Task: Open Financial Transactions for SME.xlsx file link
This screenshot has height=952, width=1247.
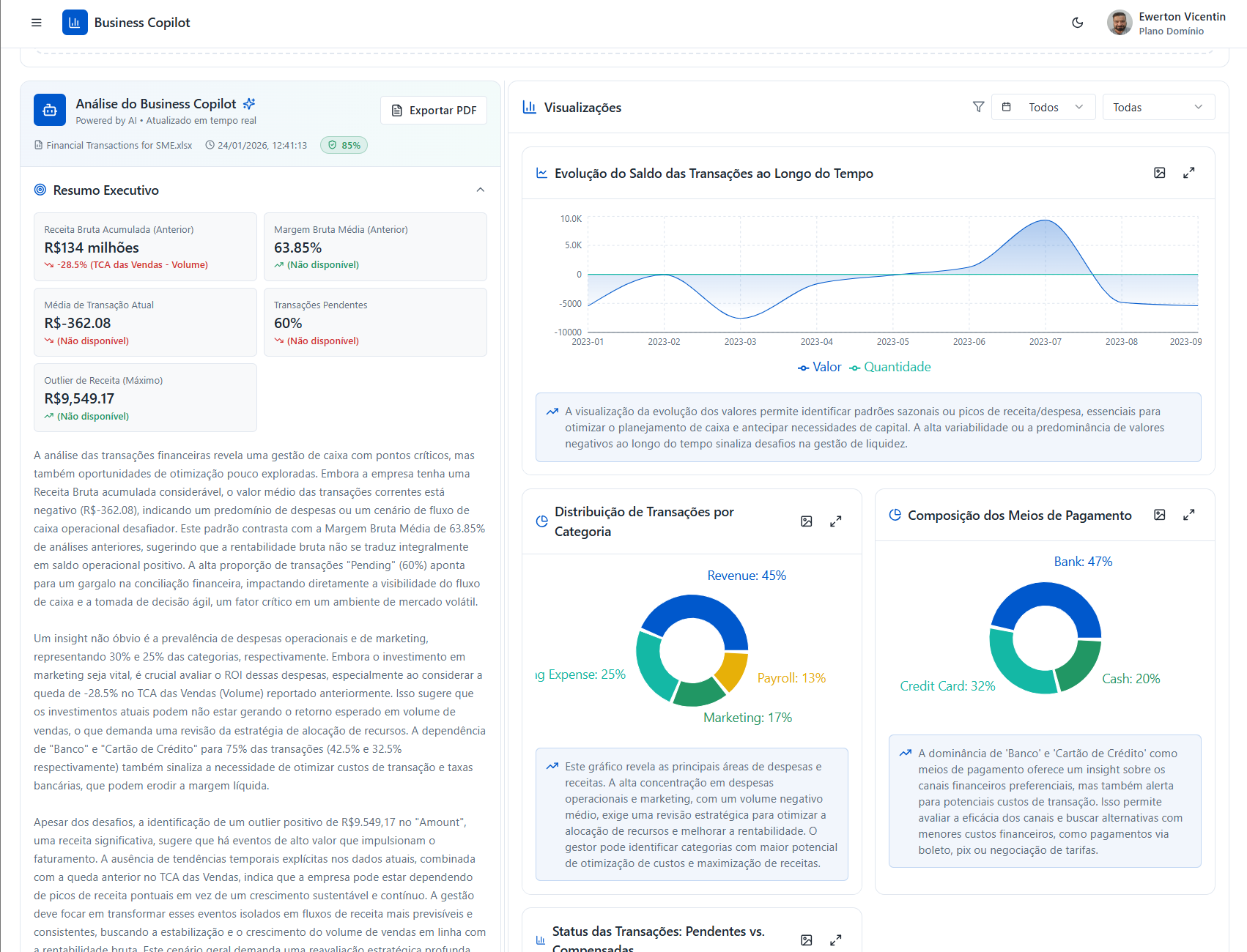Action: 119,145
